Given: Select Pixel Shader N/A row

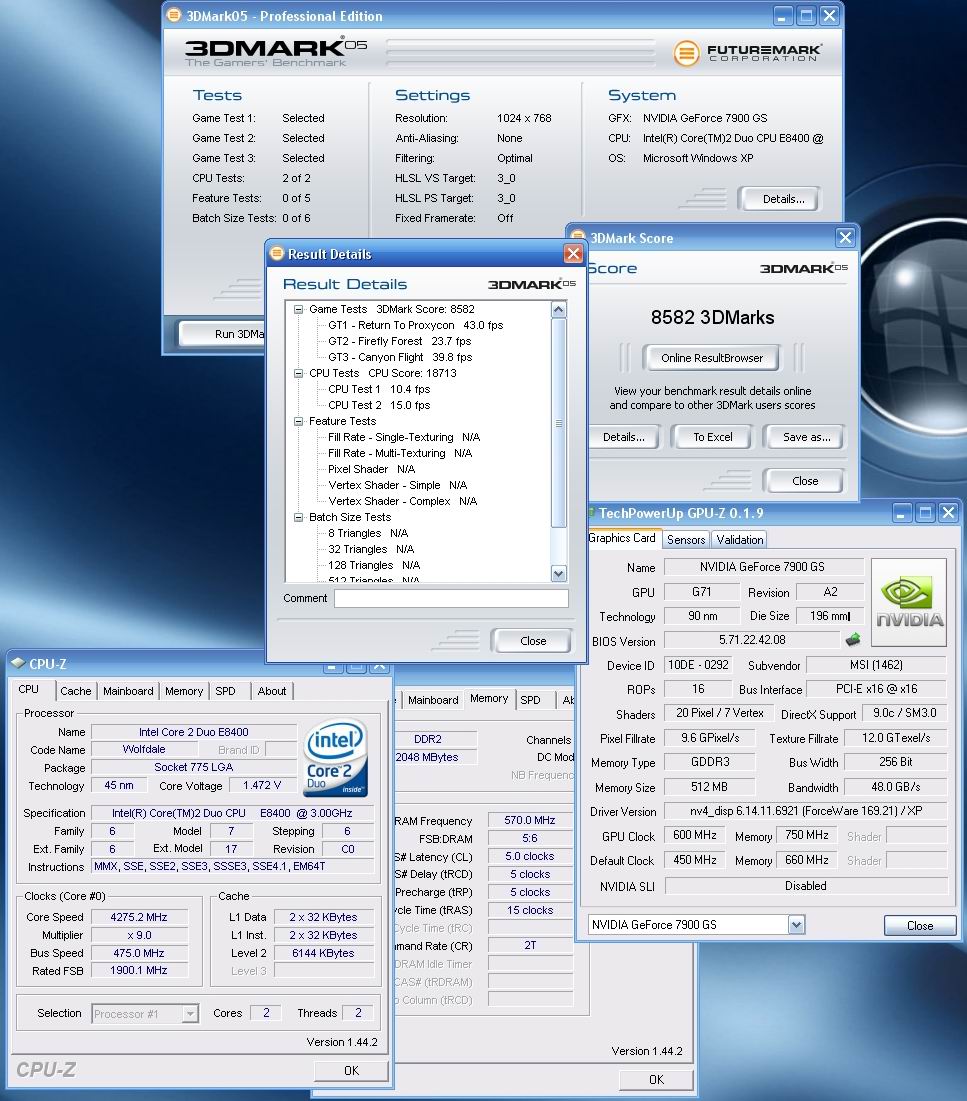Looking at the screenshot, I should pyautogui.click(x=371, y=469).
